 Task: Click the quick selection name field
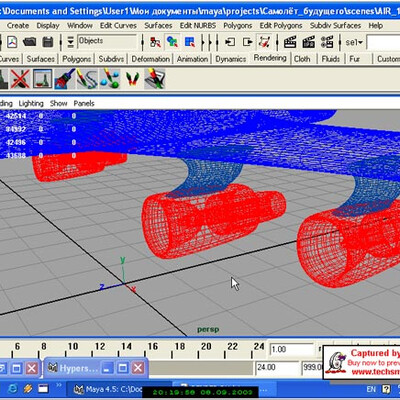(383, 42)
